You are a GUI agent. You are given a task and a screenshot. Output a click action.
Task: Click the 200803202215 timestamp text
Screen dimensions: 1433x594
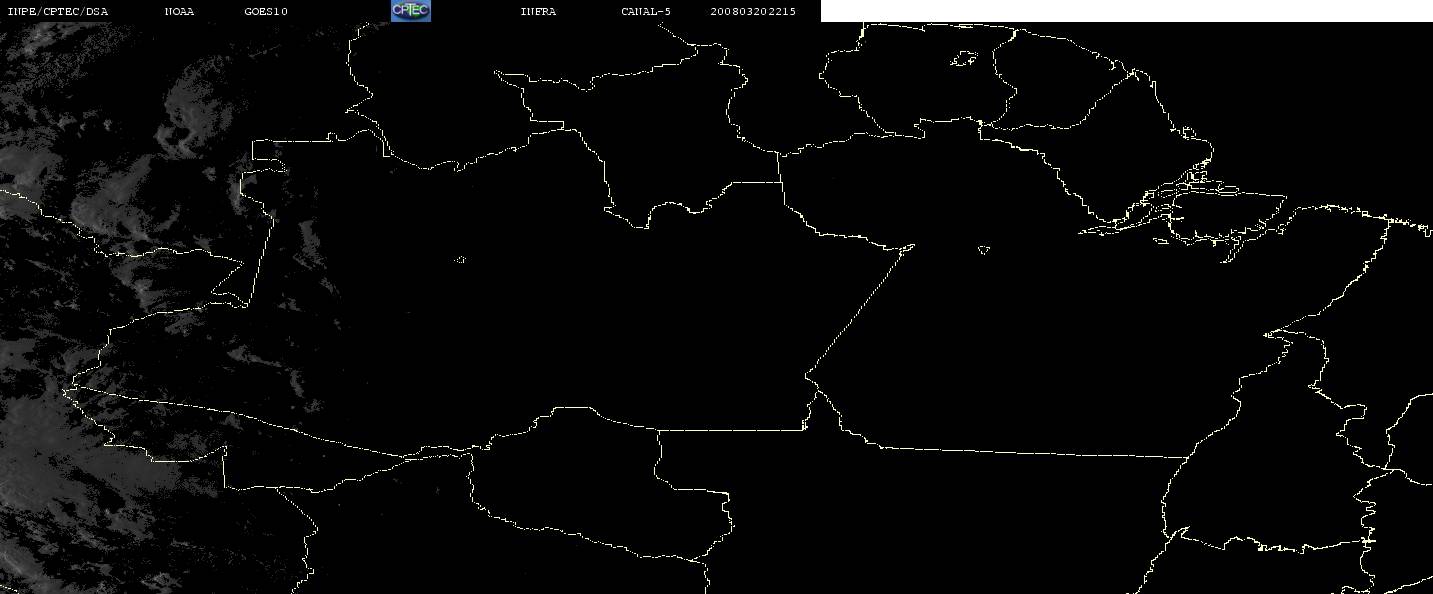[x=753, y=12]
